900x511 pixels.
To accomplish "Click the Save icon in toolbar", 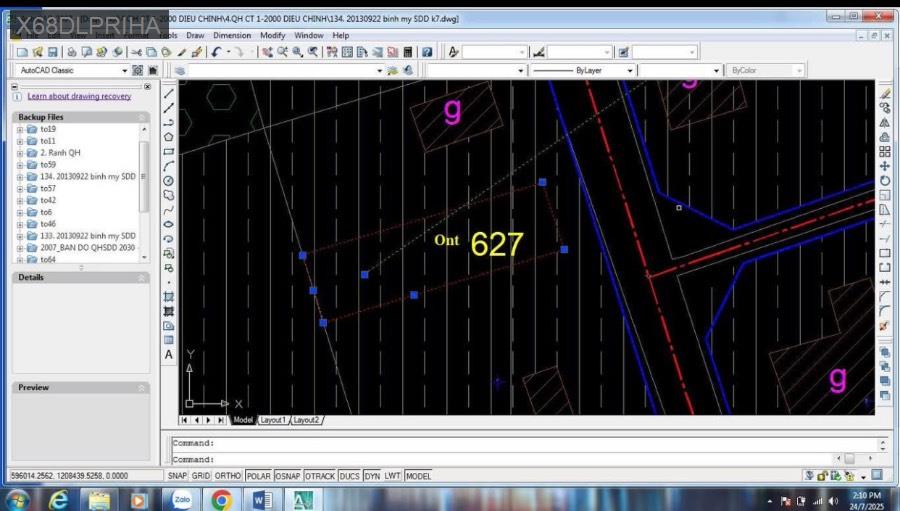I will coord(54,52).
